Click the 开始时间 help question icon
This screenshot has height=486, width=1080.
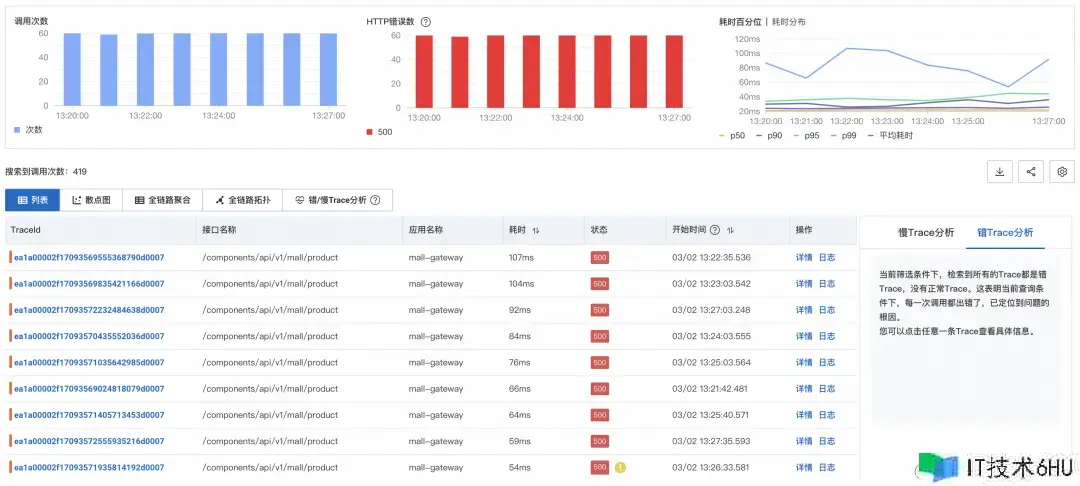point(714,230)
